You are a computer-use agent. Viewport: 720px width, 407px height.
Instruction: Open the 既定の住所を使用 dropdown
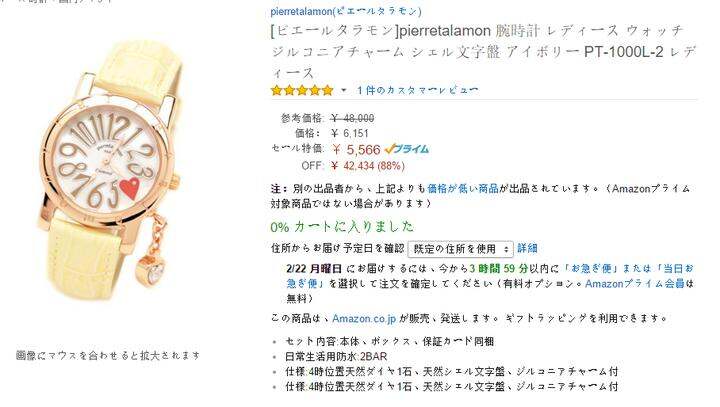(x=460, y=249)
